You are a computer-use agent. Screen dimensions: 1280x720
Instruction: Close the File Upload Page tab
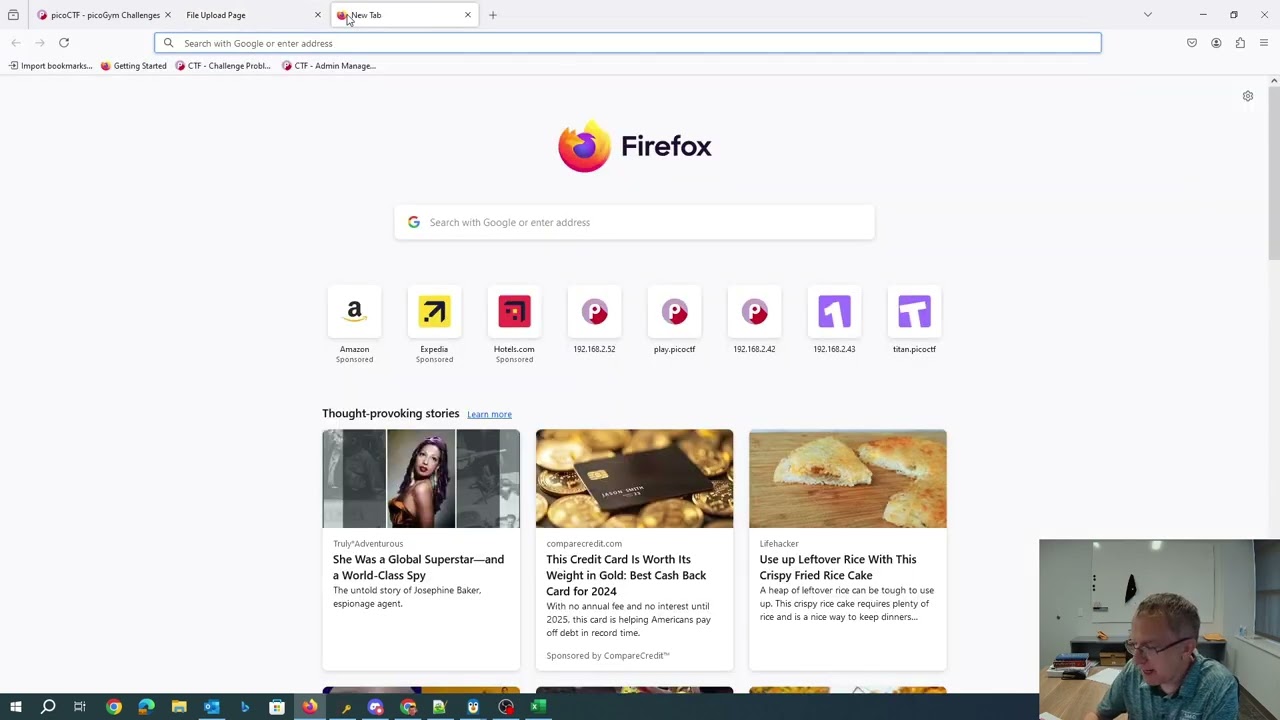(x=318, y=15)
